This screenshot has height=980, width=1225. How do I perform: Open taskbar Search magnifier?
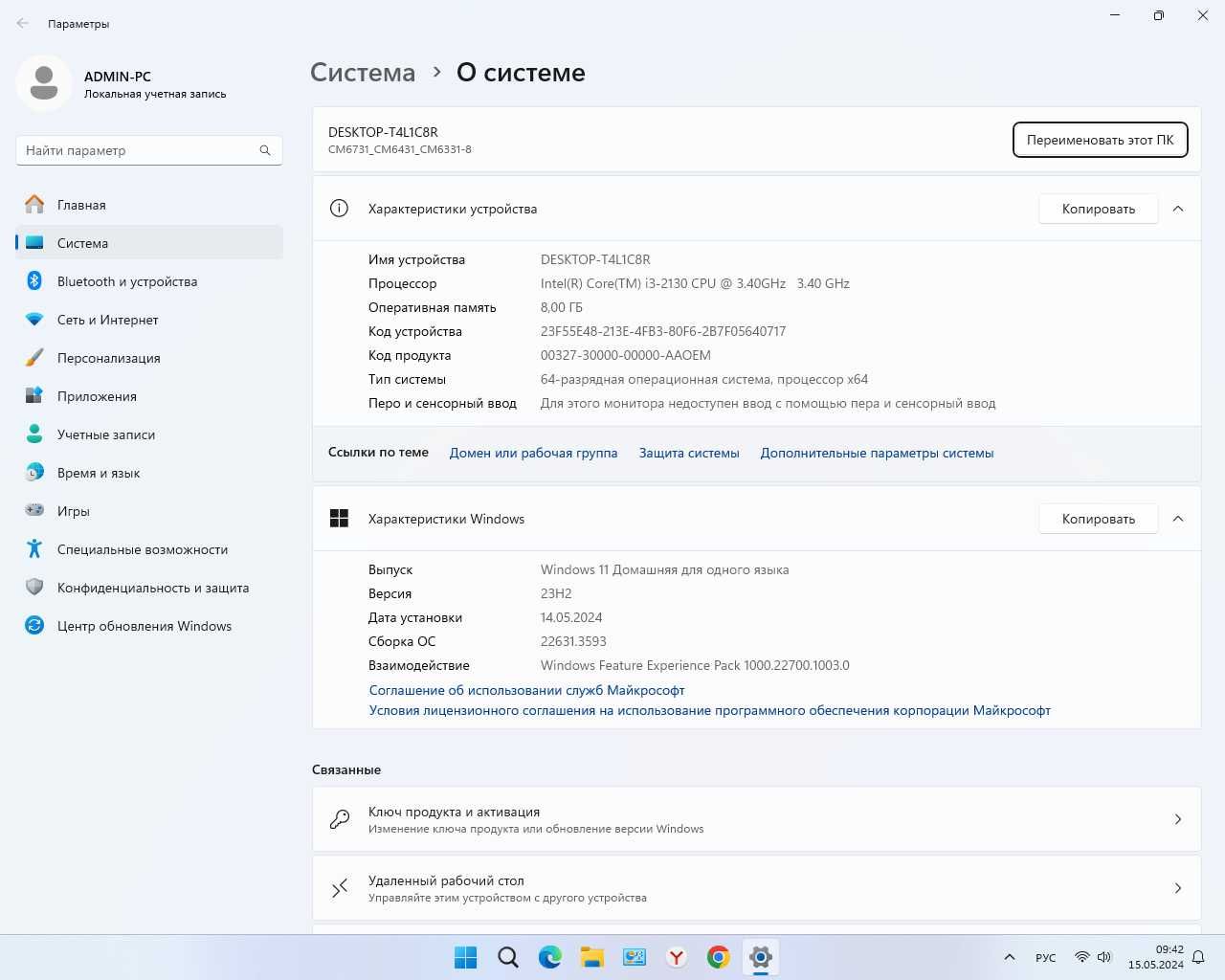click(508, 957)
